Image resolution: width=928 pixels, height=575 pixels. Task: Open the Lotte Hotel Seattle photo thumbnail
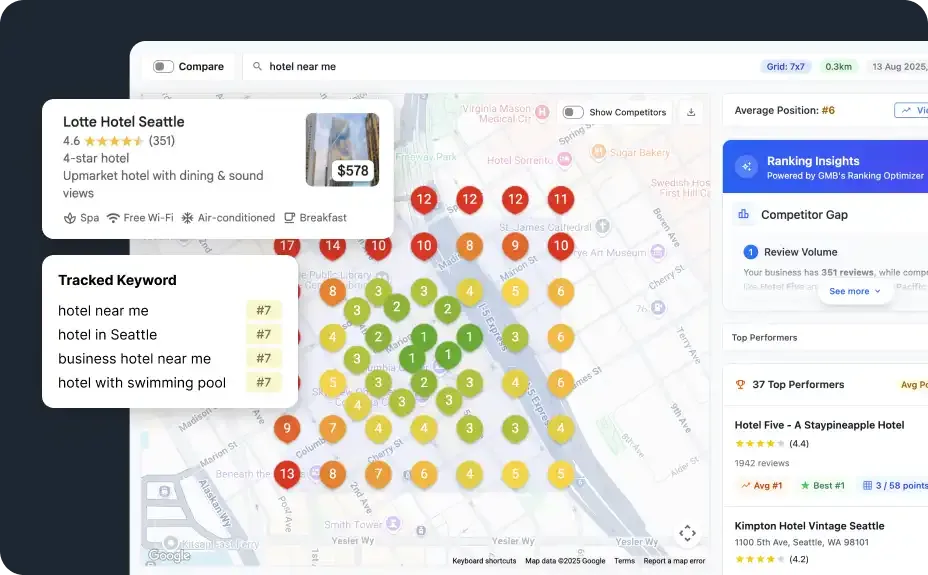click(343, 150)
